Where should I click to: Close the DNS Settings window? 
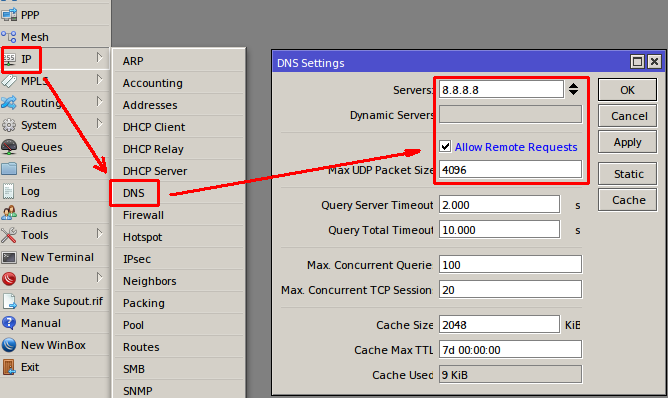[654, 62]
